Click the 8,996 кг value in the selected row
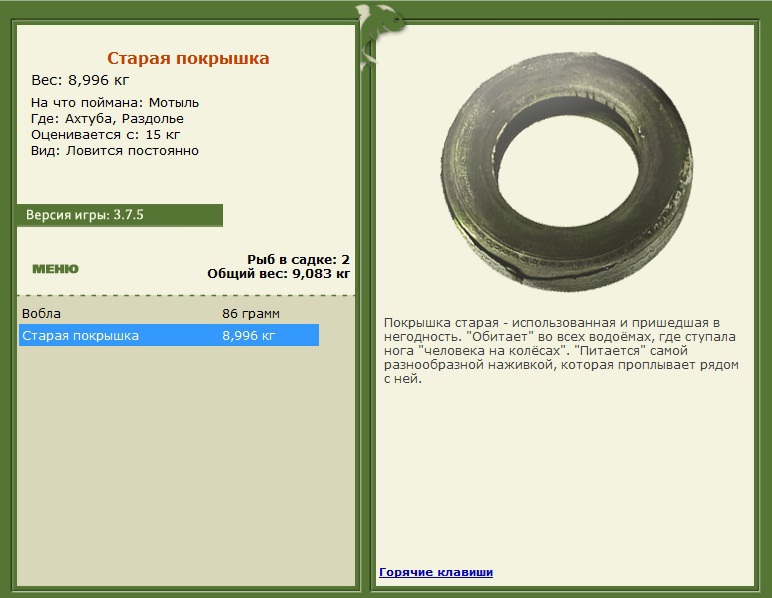 (249, 336)
